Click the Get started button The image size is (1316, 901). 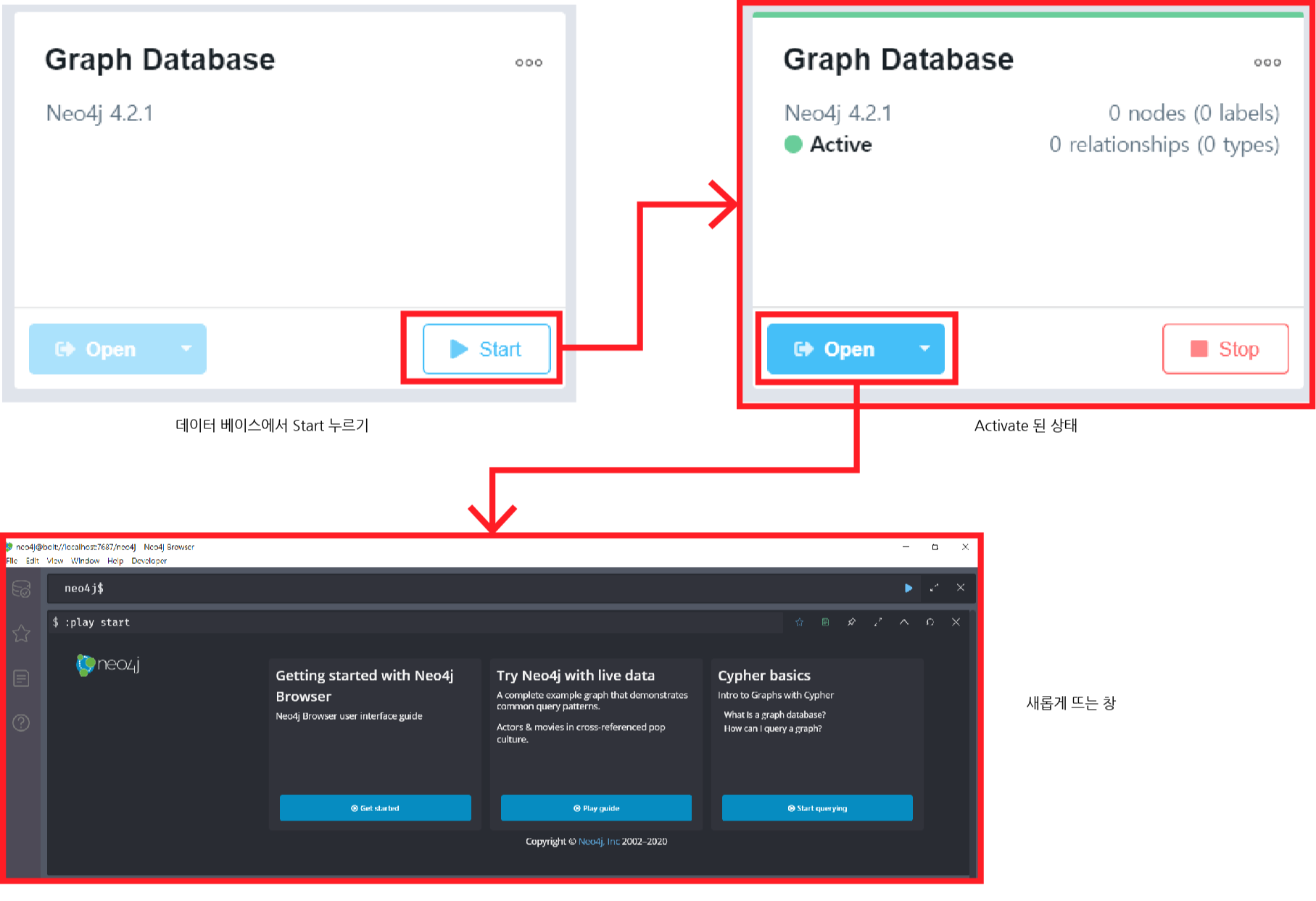(x=376, y=808)
